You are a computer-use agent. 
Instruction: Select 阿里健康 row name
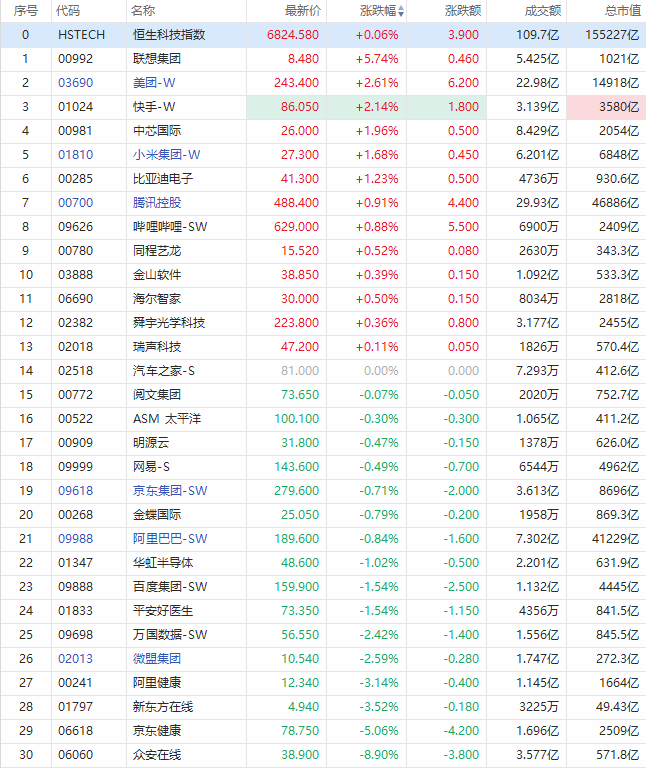point(157,683)
